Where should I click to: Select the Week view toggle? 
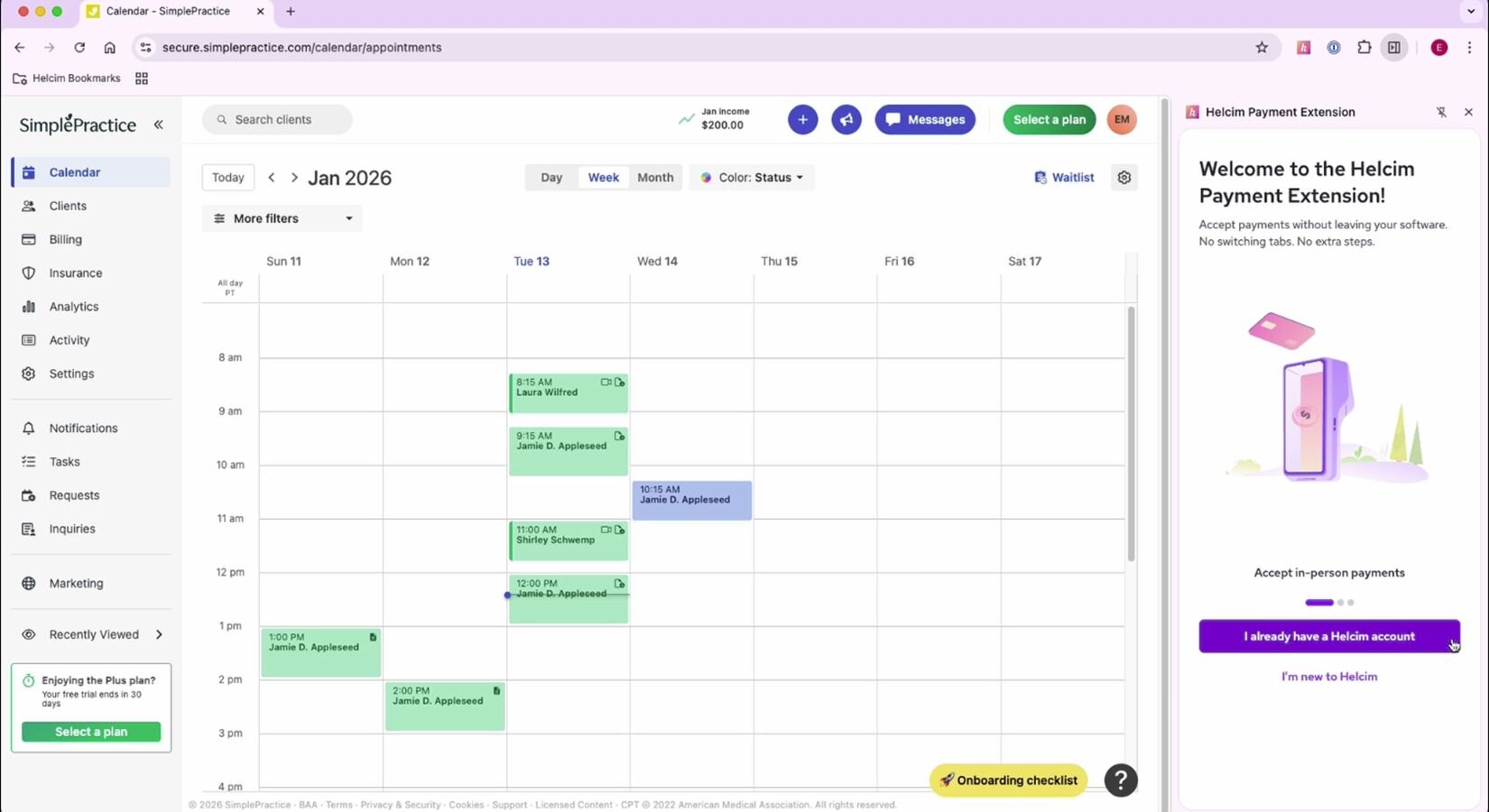(x=603, y=178)
